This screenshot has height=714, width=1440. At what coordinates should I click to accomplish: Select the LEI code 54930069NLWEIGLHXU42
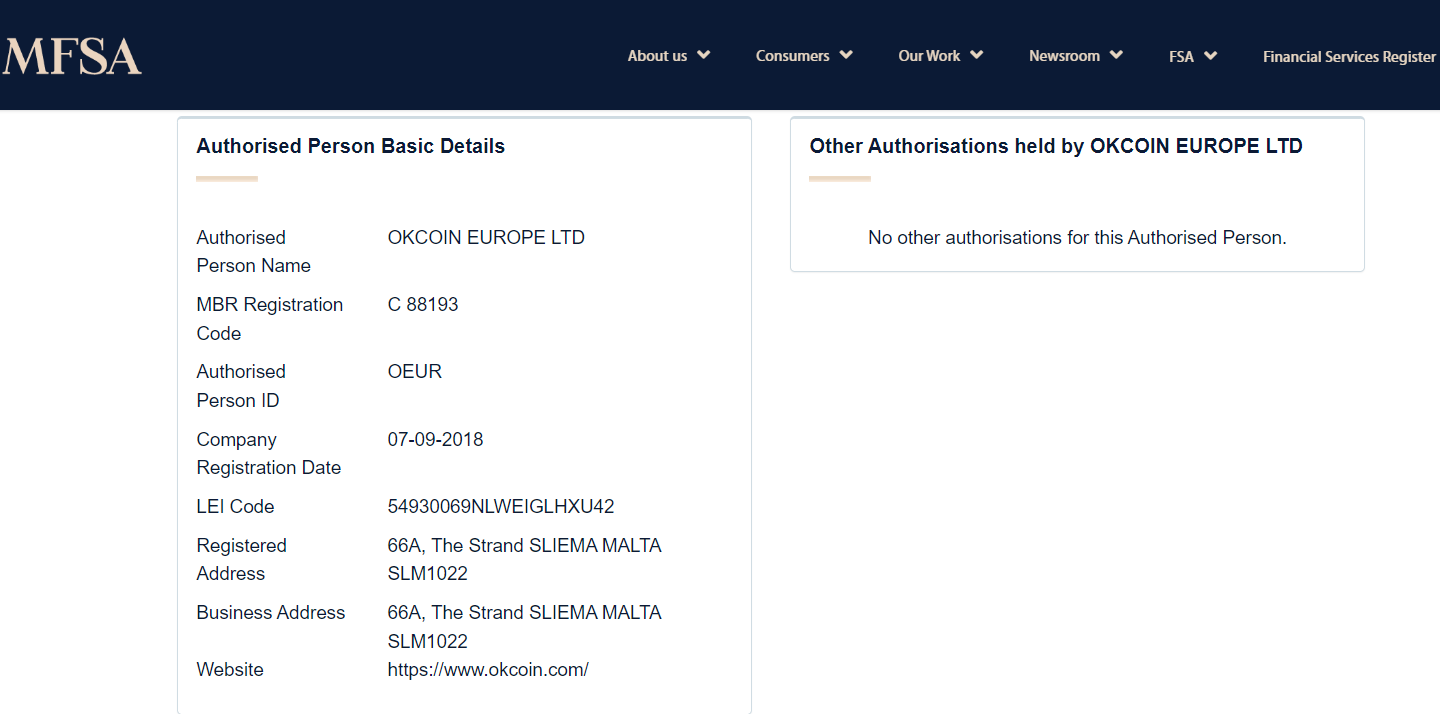[x=501, y=507]
